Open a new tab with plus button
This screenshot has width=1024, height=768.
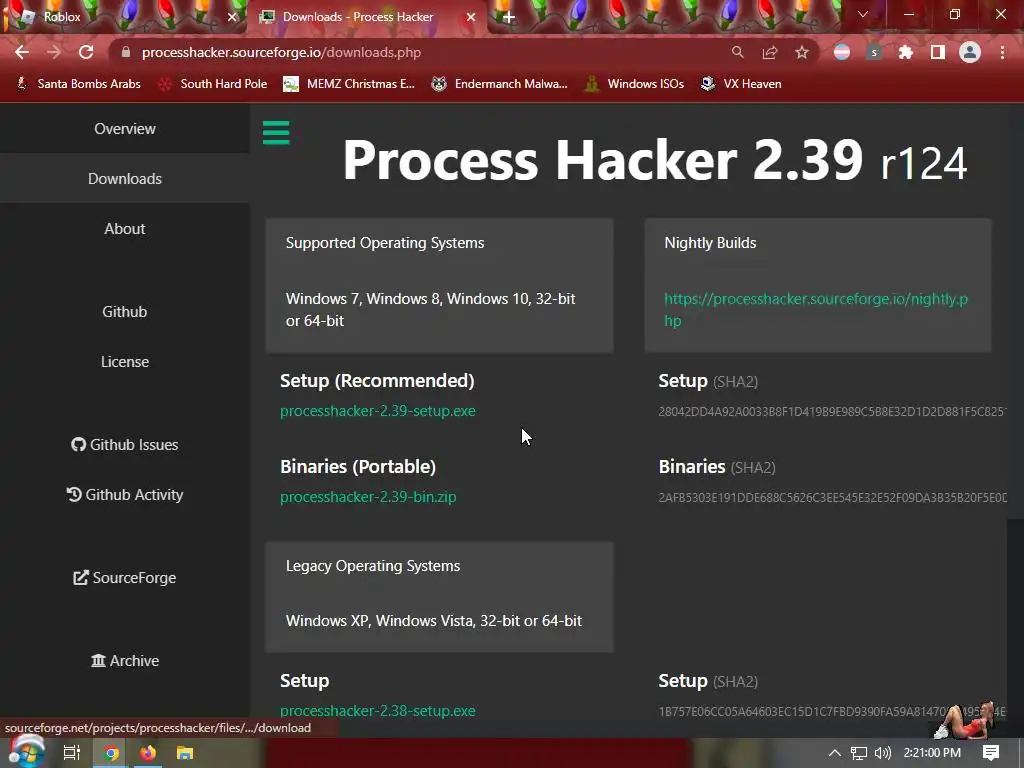point(509,17)
